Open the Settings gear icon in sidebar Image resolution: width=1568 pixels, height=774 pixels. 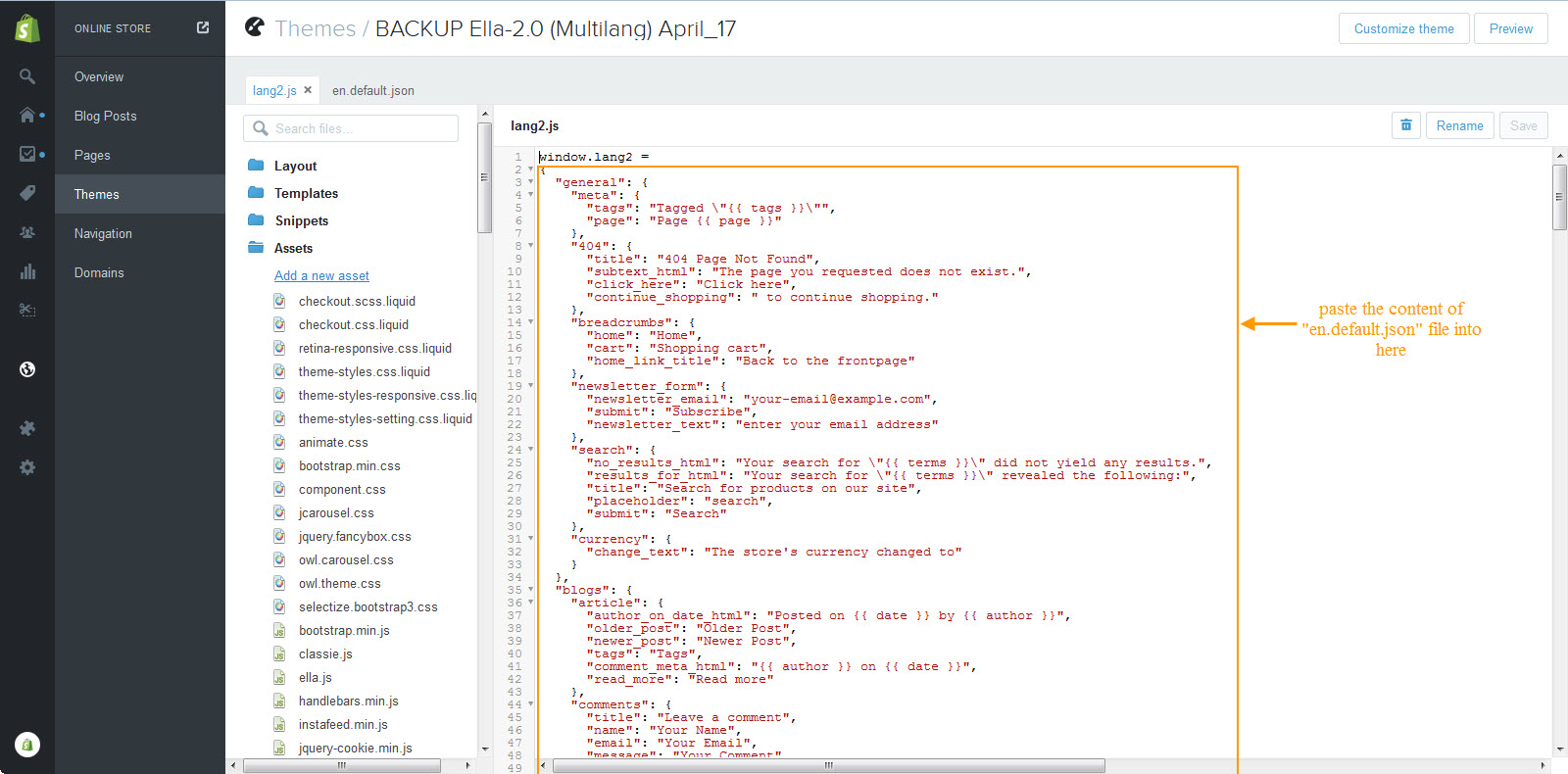tap(27, 467)
